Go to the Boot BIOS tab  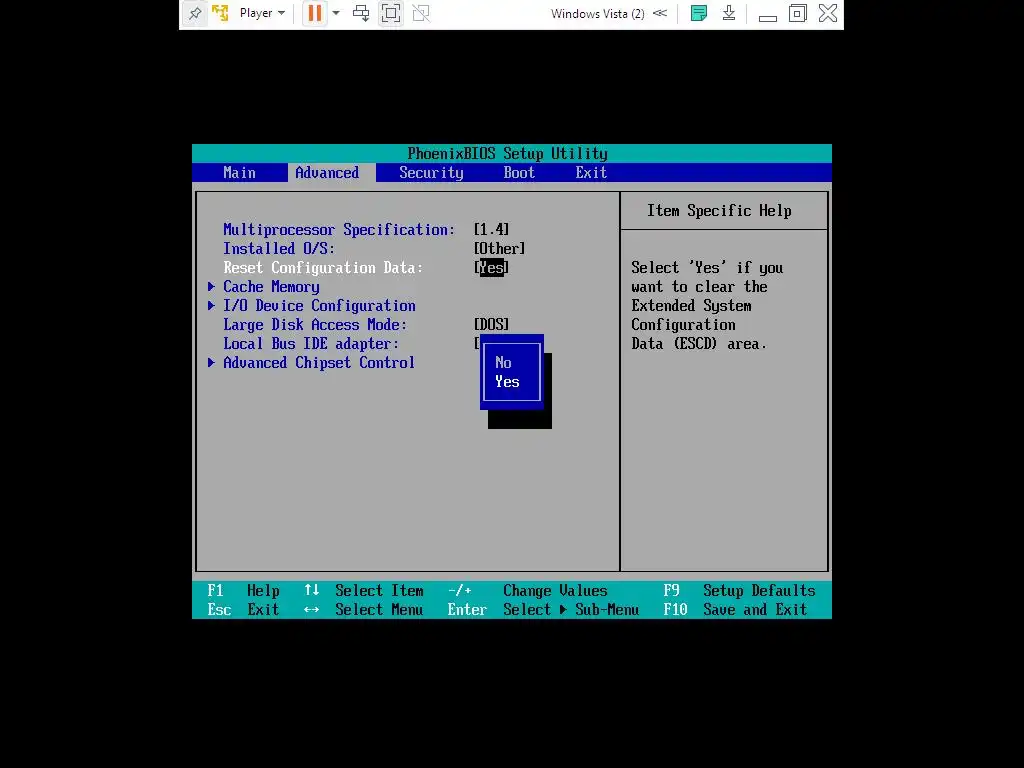[x=519, y=172]
